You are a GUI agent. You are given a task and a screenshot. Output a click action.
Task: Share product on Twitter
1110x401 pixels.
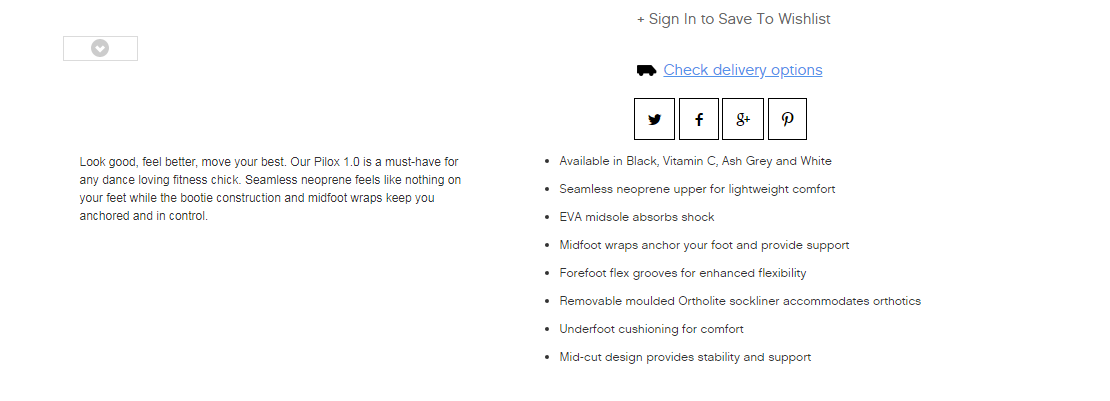coord(654,119)
